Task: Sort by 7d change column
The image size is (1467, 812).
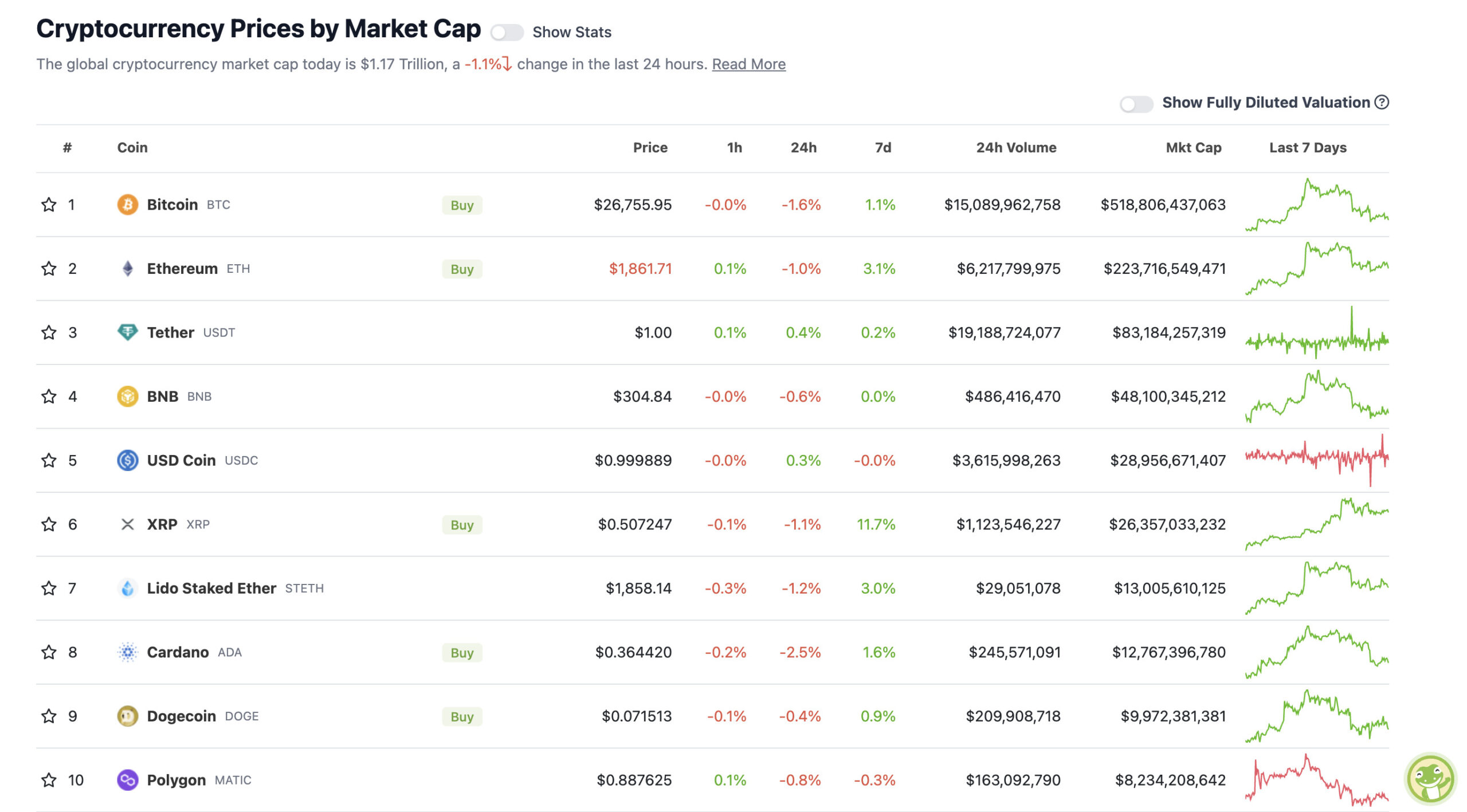Action: pos(883,148)
